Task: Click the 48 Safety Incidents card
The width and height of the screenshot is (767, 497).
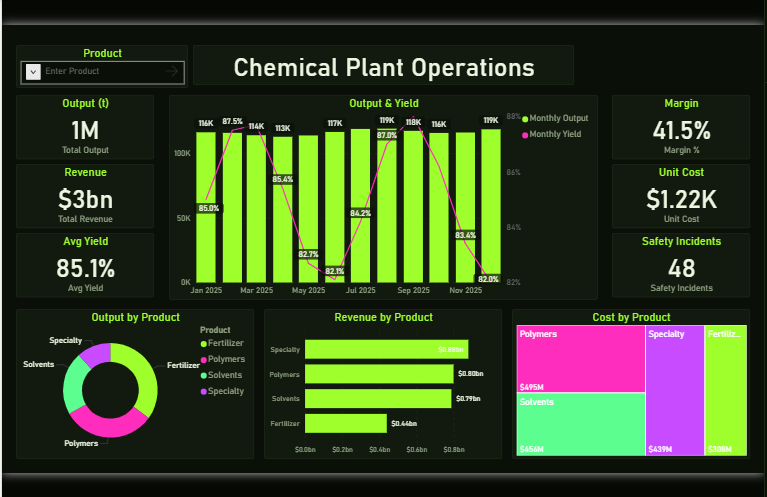Action: tap(681, 266)
